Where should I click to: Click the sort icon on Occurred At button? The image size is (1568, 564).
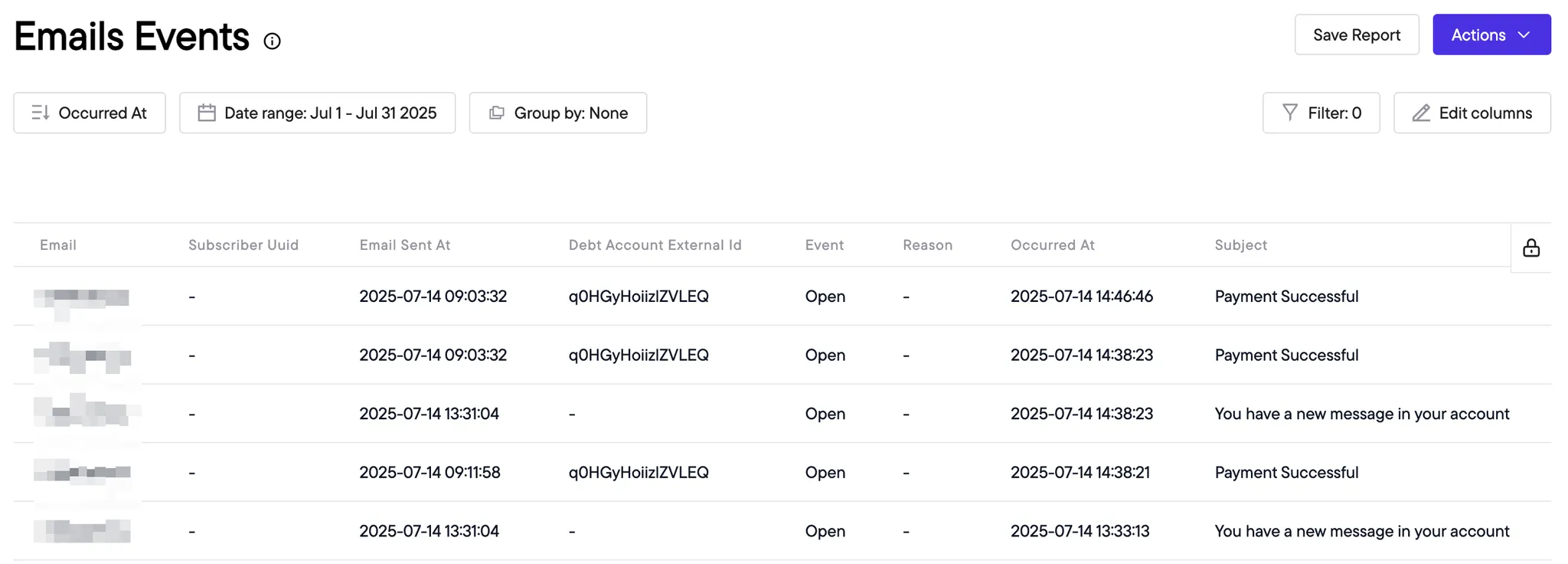(41, 113)
